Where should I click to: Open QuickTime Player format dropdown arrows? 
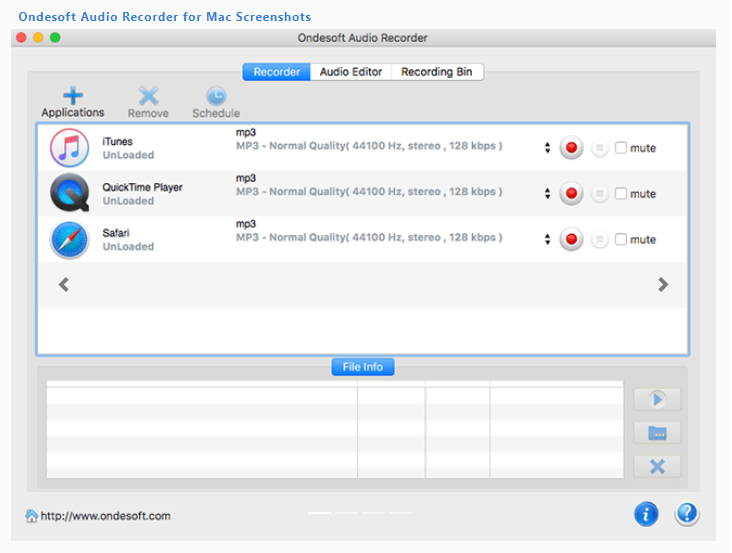pyautogui.click(x=547, y=193)
